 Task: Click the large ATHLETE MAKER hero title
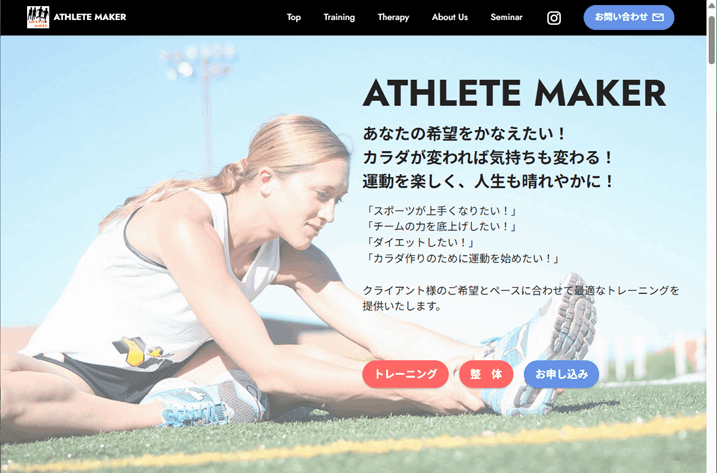pyautogui.click(x=514, y=93)
